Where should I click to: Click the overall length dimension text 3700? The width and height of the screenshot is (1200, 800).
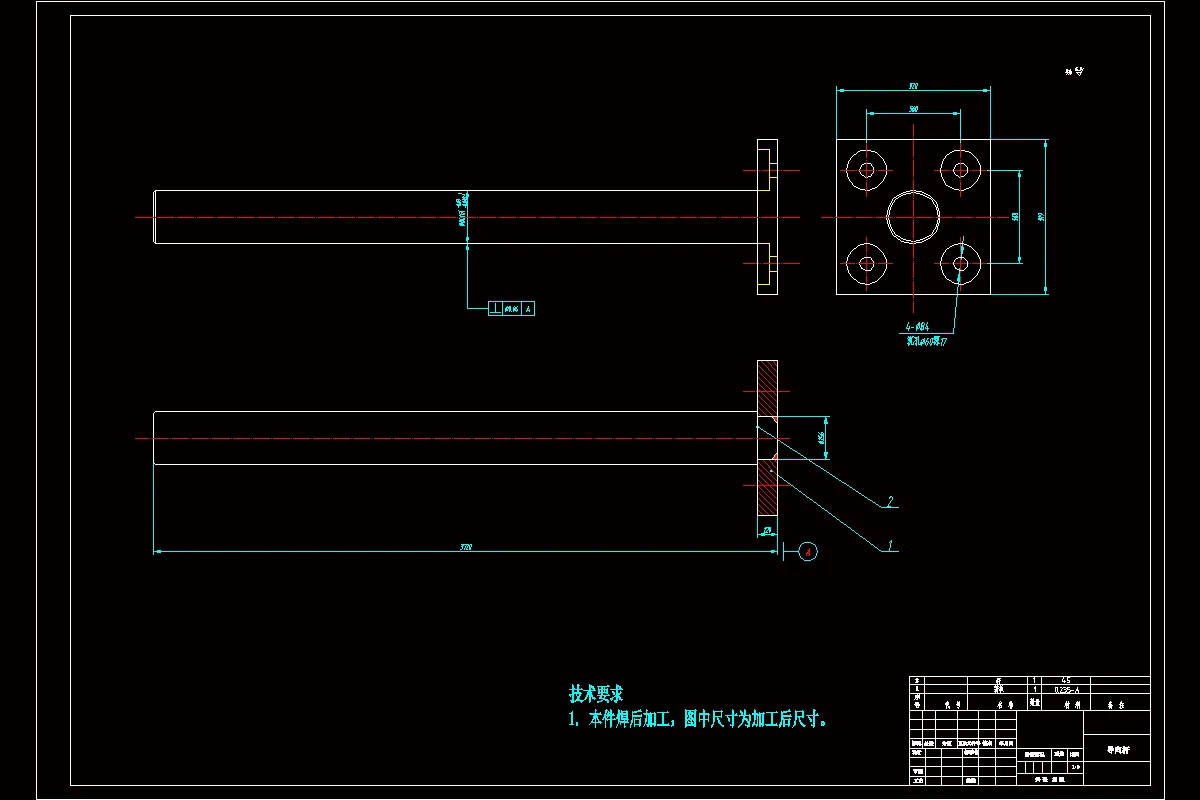click(x=466, y=547)
